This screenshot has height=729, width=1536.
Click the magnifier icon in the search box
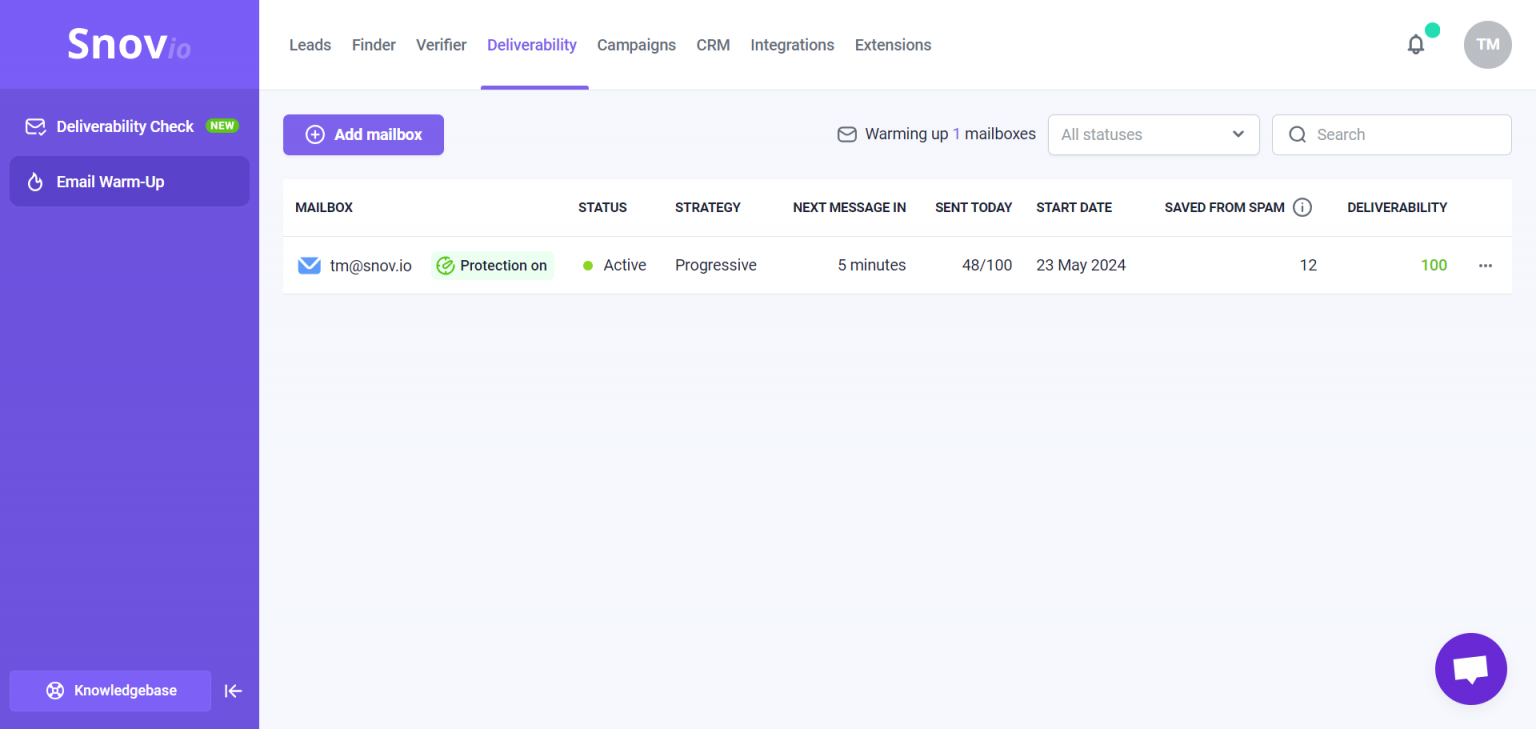tap(1297, 135)
